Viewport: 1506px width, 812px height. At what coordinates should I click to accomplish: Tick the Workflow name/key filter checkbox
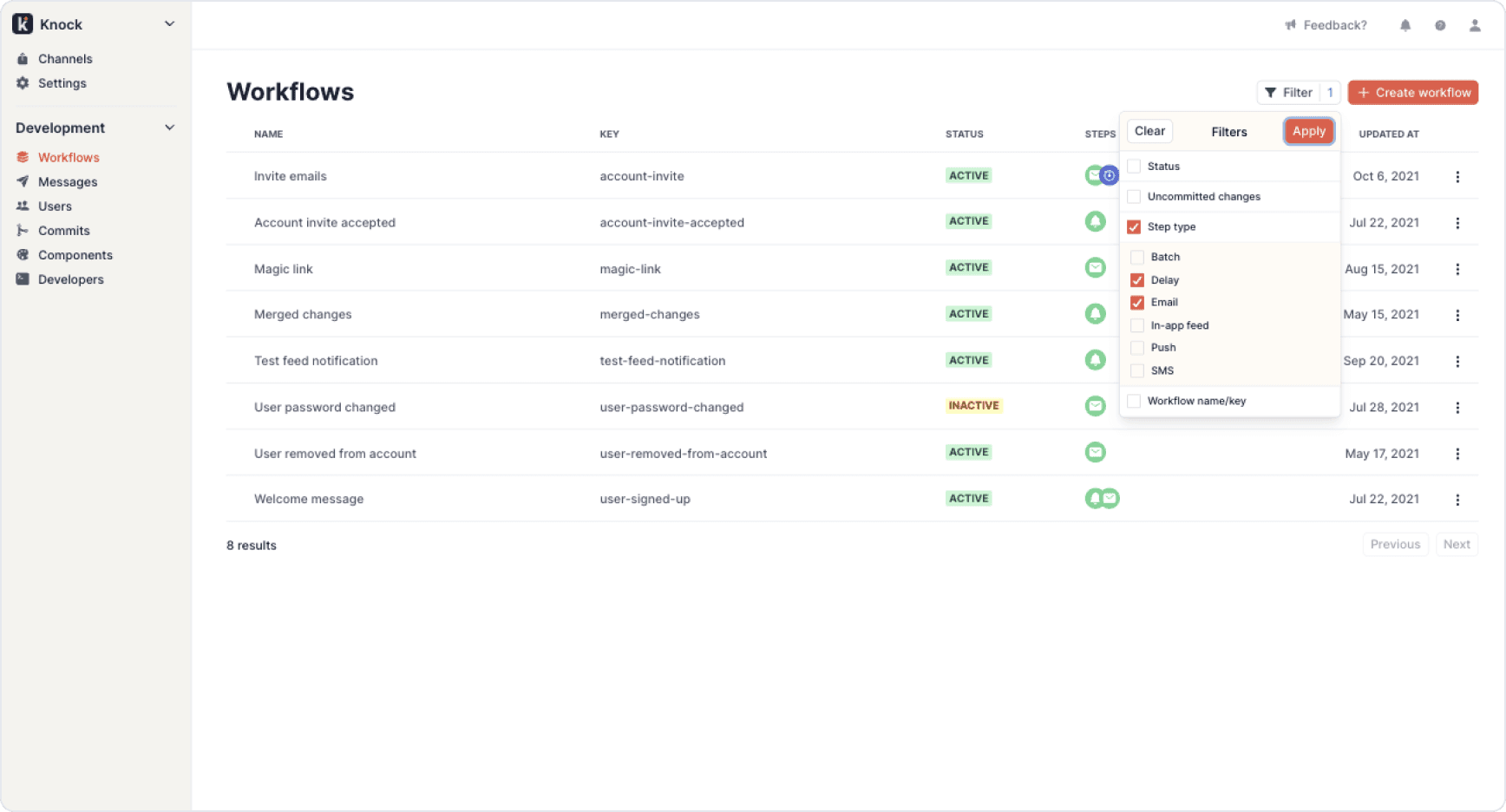[1134, 401]
